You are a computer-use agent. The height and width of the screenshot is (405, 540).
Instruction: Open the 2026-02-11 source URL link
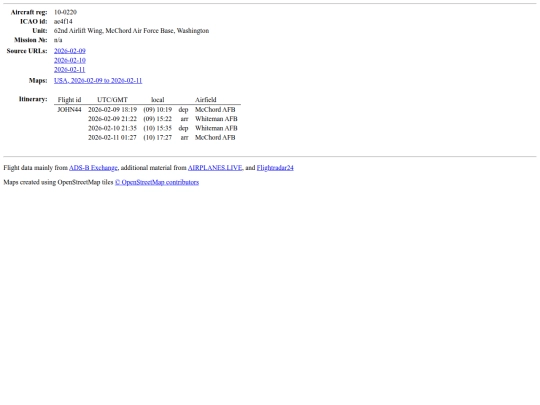pyautogui.click(x=70, y=70)
